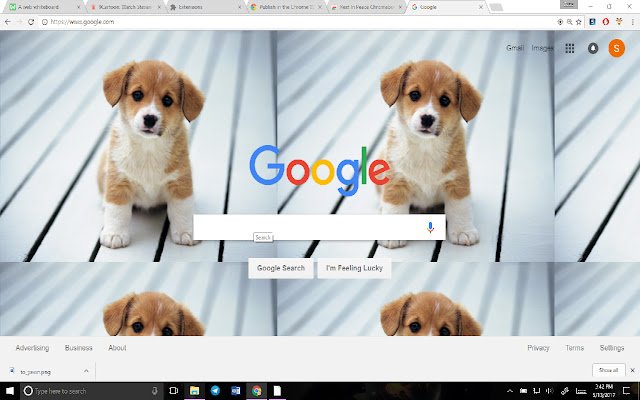Open the Google apps grid menu
Screen dimensions: 640x400
pyautogui.click(x=570, y=49)
